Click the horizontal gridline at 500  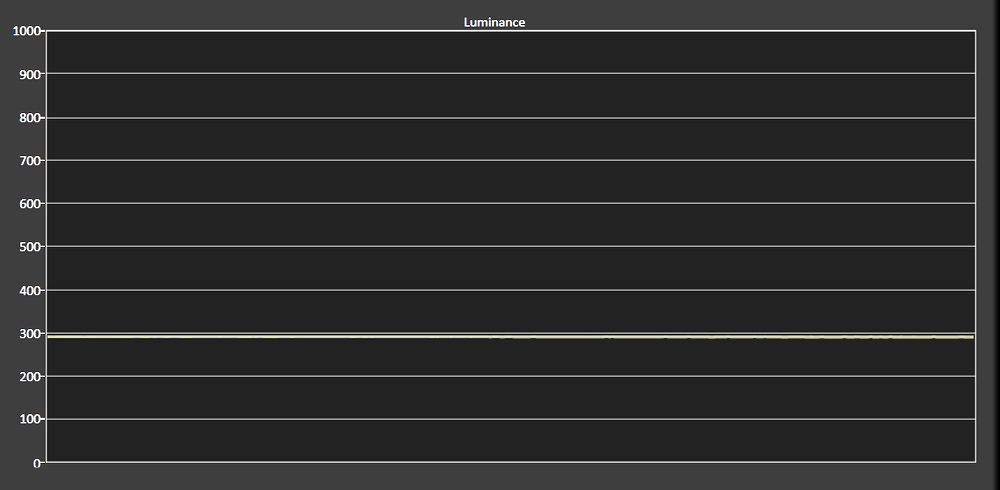tap(510, 246)
